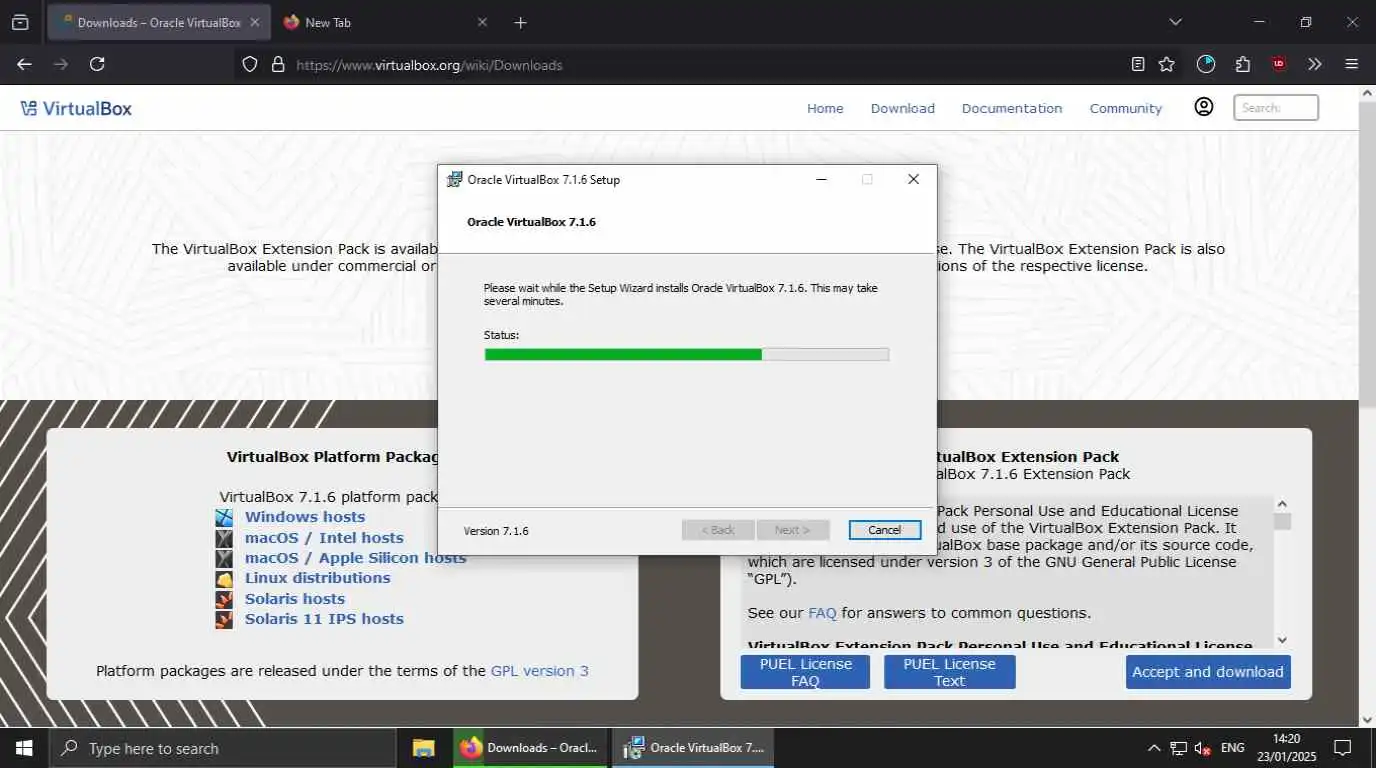
Task: Close the New Tab tab
Action: click(482, 22)
